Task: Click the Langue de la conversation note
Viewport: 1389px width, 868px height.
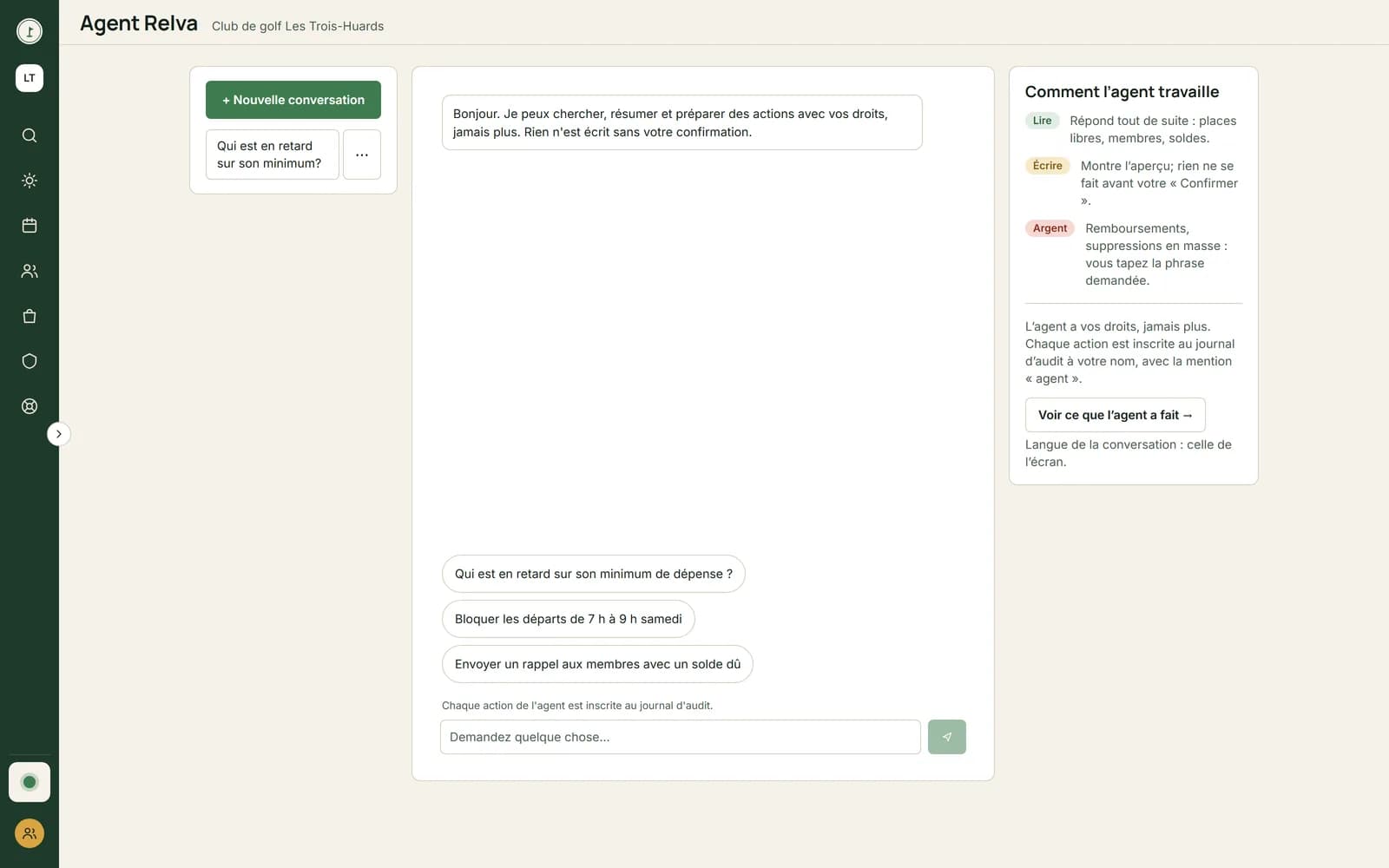Action: tap(1129, 453)
